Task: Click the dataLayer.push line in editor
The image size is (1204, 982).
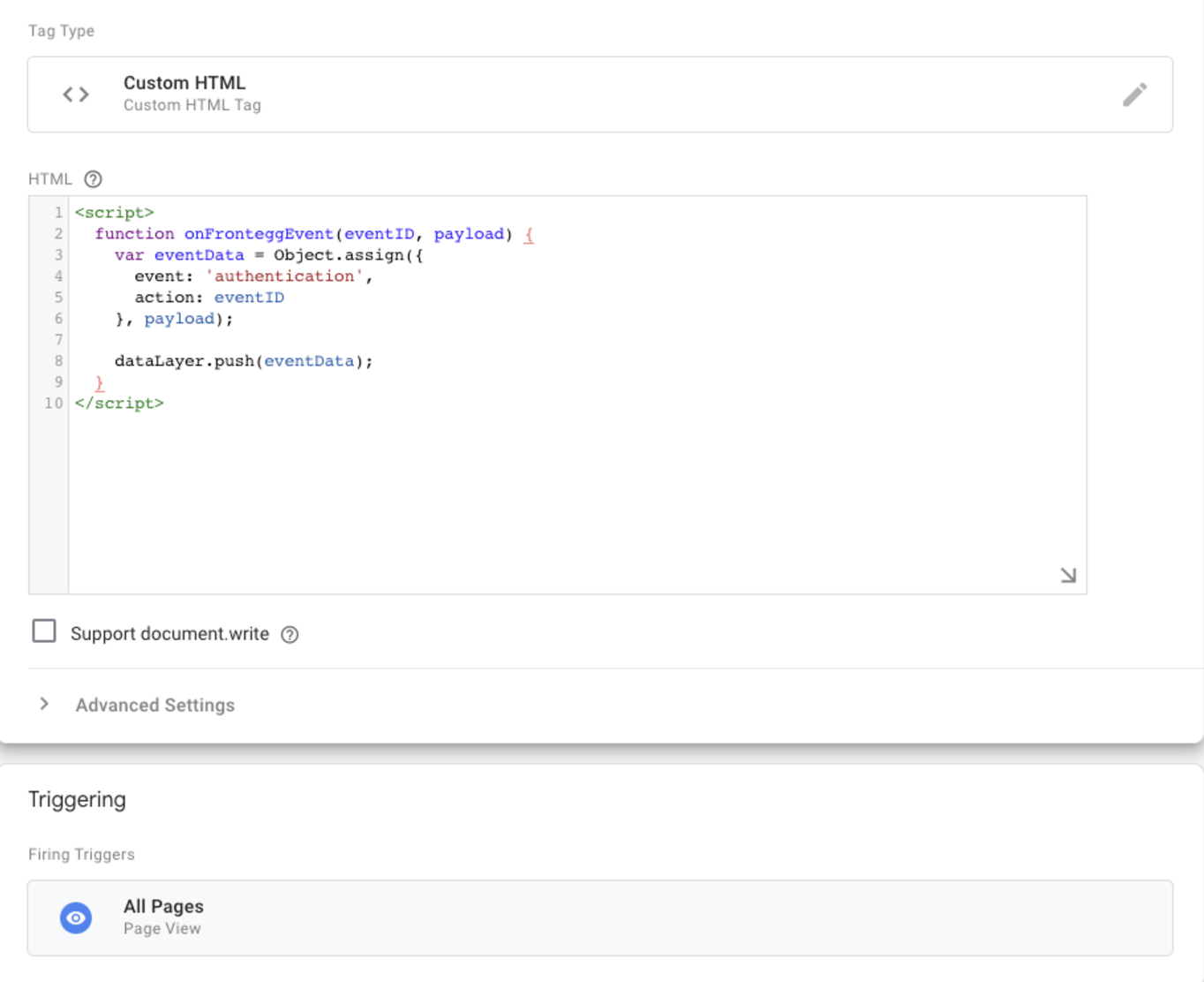Action: (x=244, y=361)
